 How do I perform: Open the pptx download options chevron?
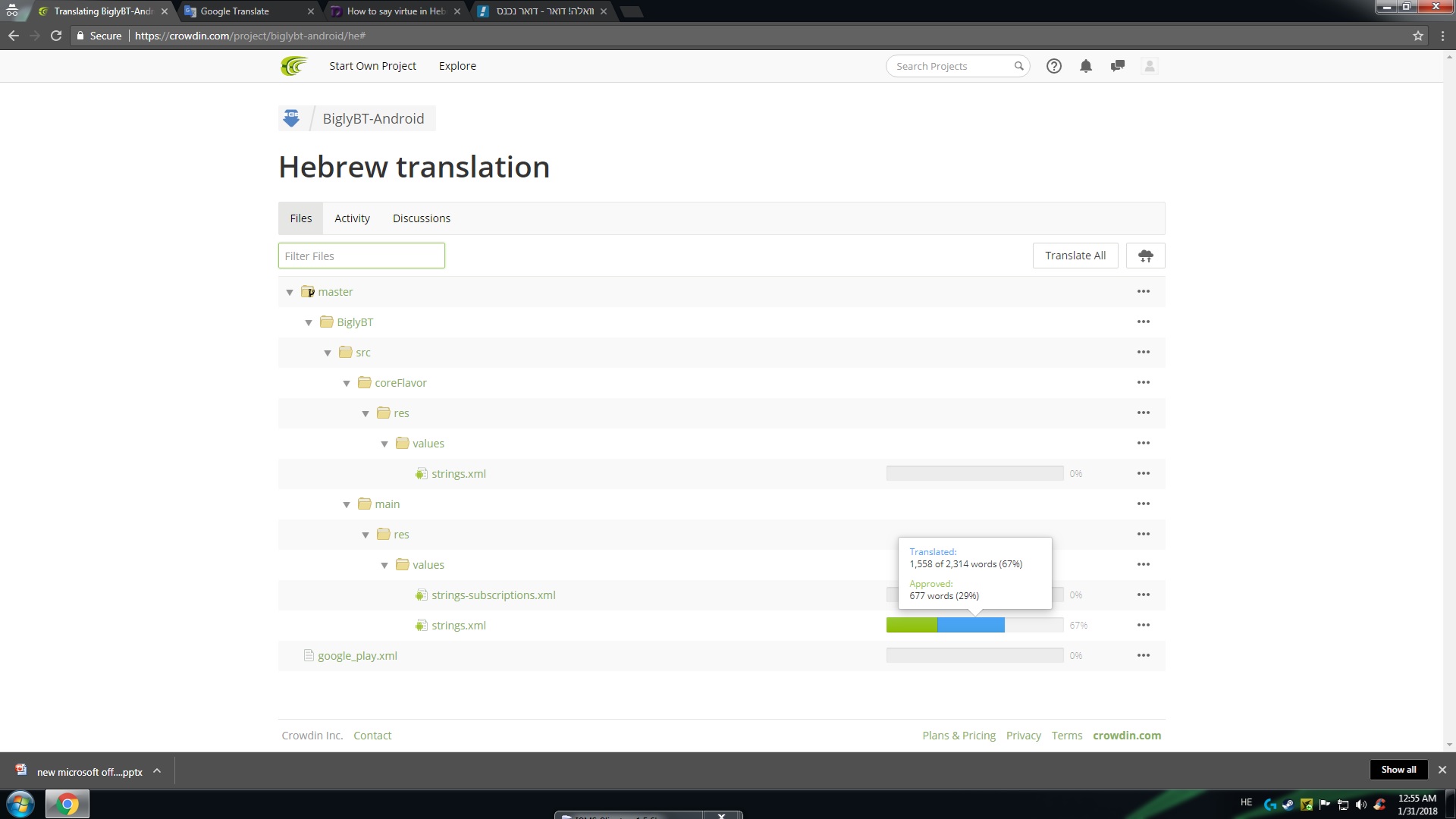[x=157, y=770]
